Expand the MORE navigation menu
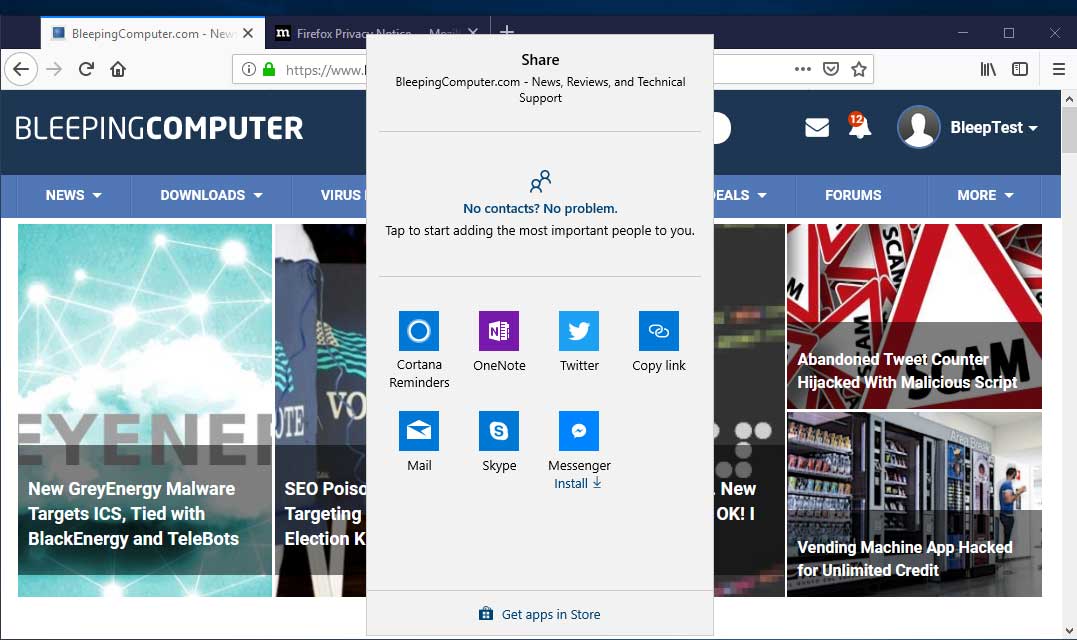This screenshot has height=640, width=1077. point(985,195)
